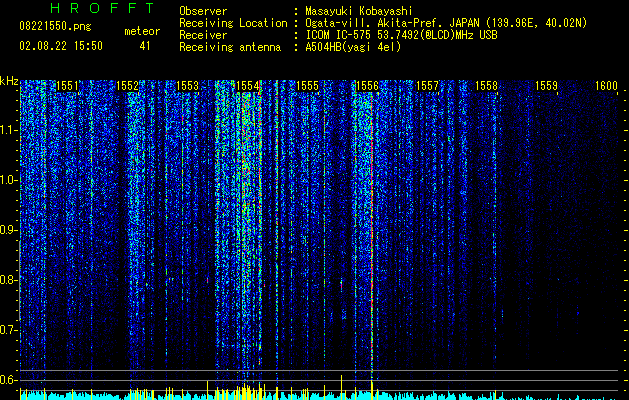Click the 1.0 kHz axis label
629x400 pixels.
click(x=8, y=180)
